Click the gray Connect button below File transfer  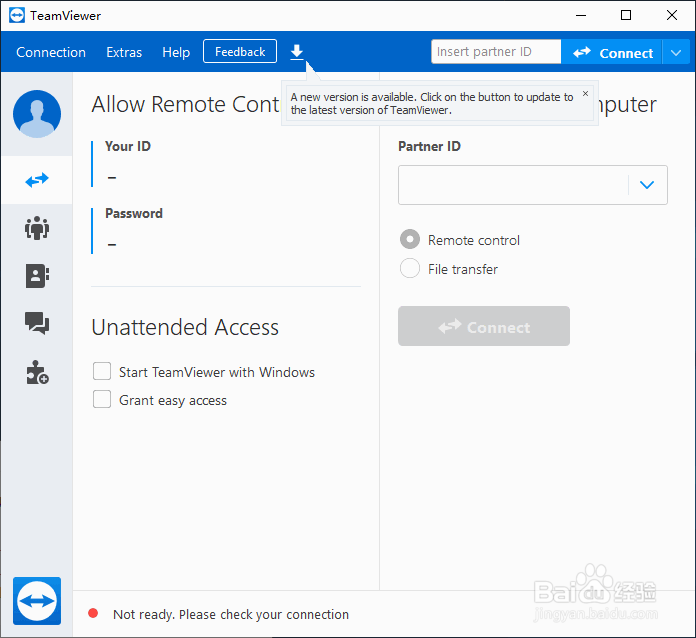point(484,326)
